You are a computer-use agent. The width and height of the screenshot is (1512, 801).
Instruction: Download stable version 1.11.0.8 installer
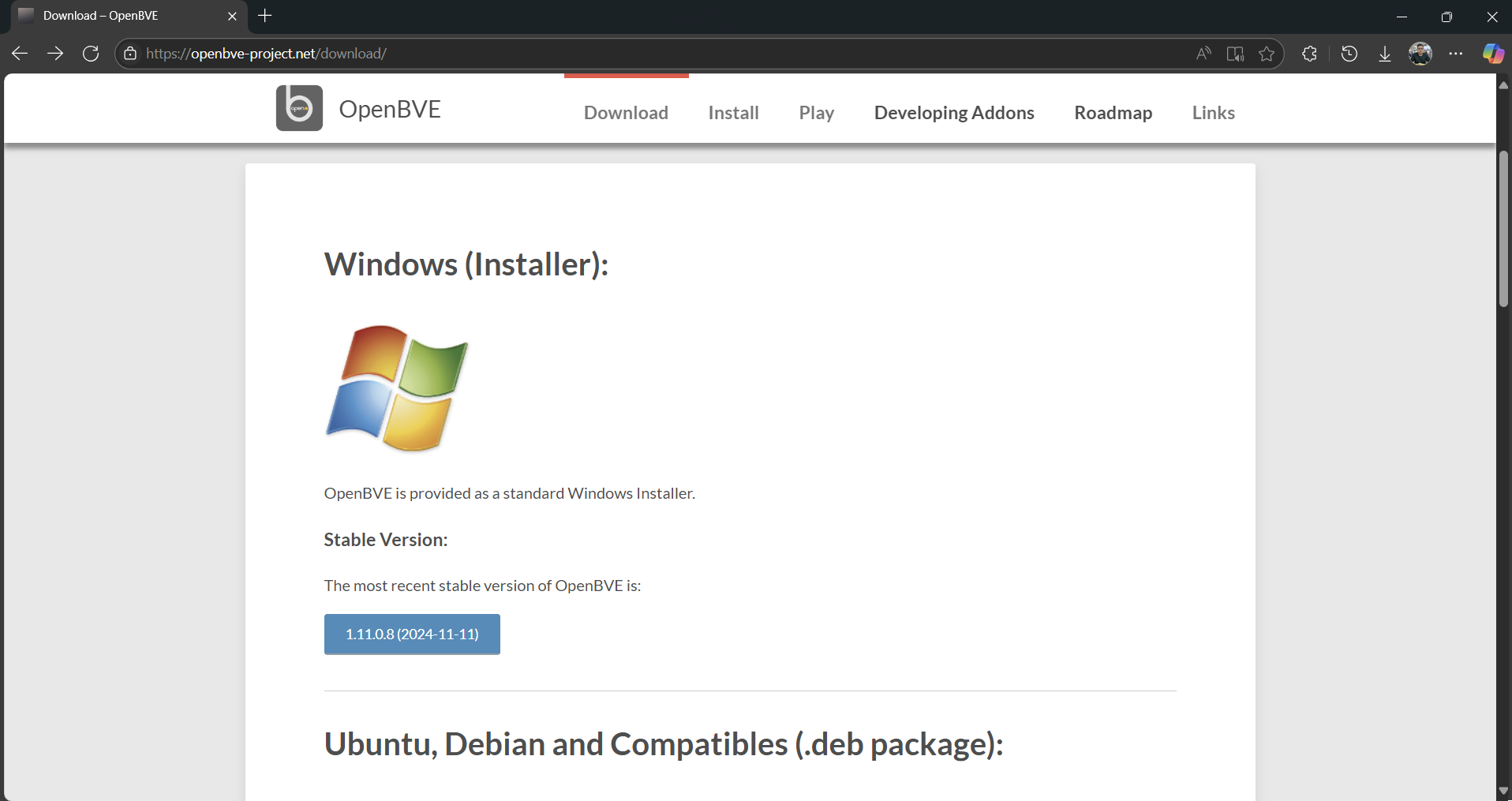tap(412, 634)
